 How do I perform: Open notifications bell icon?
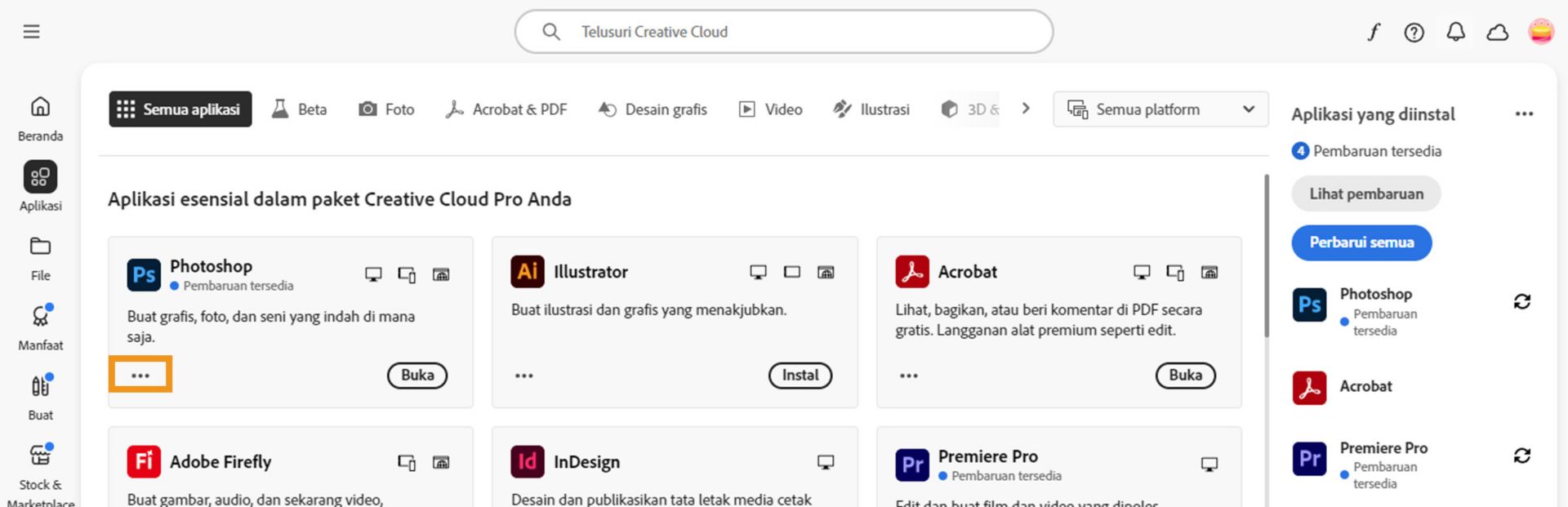1455,32
